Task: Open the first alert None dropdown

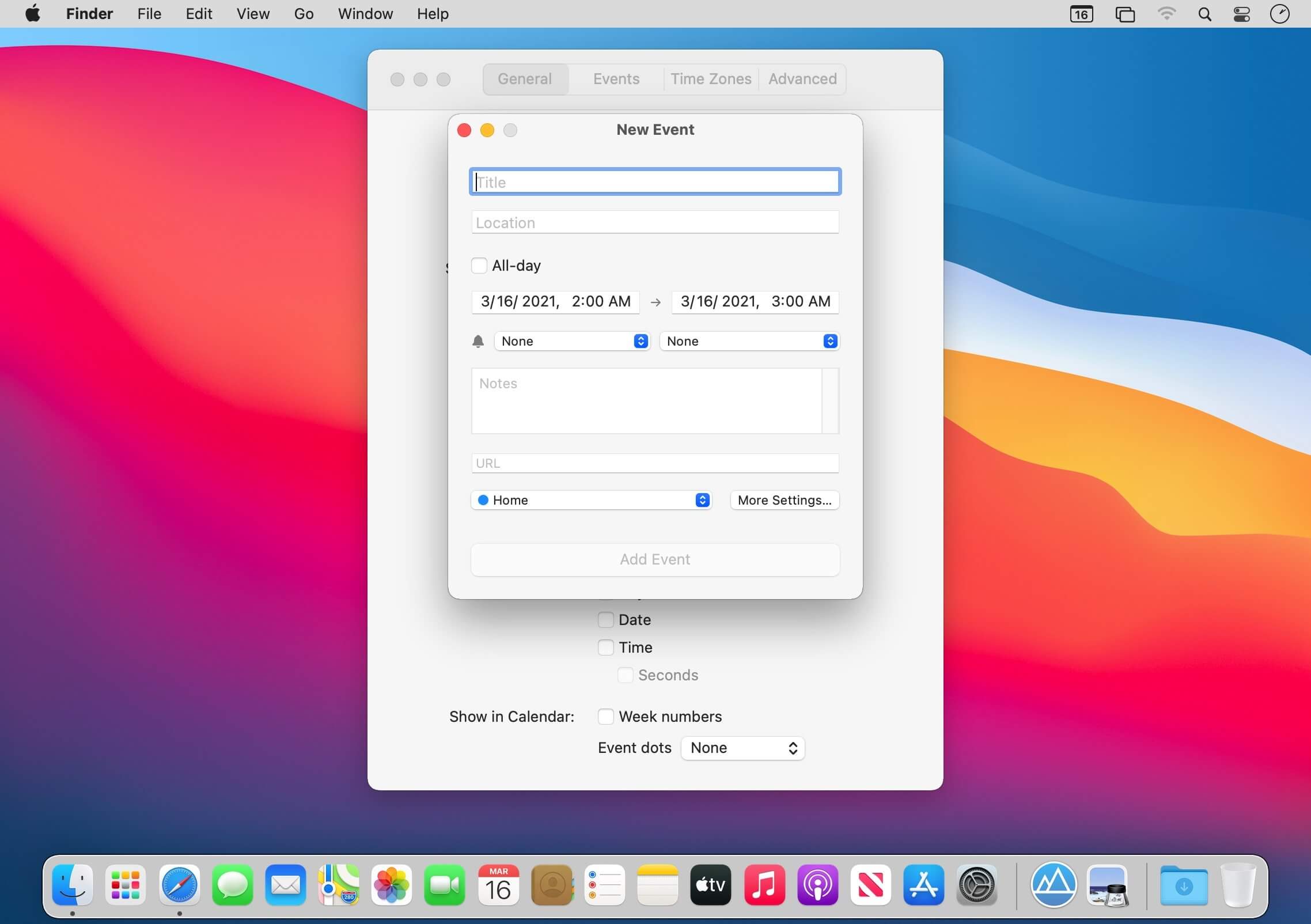Action: tap(572, 342)
